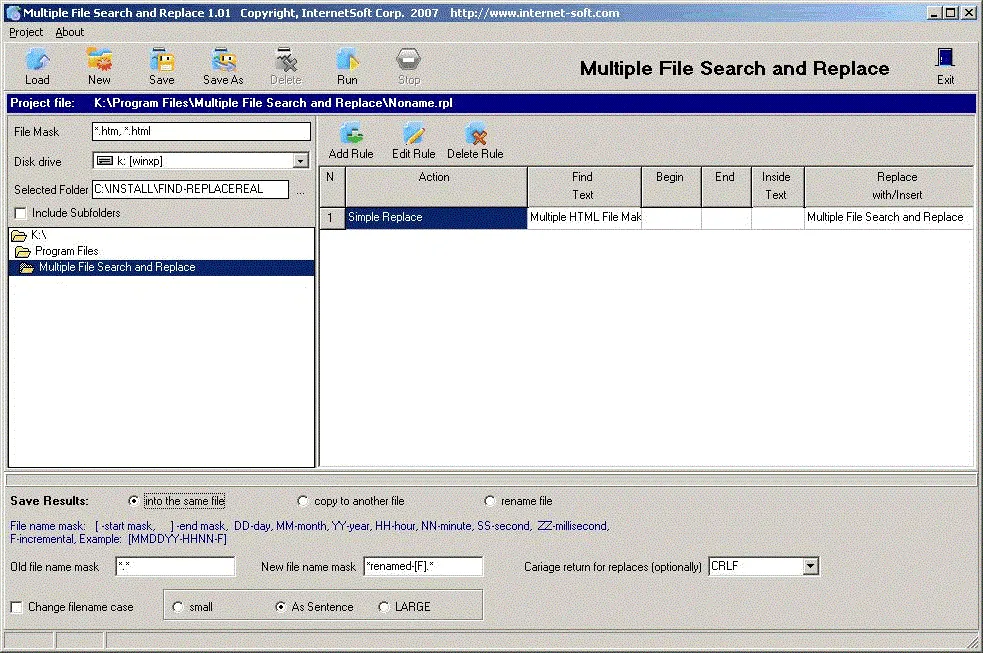Open the Cariage return dropdown showing CRLF
The width and height of the screenshot is (983, 653).
coord(813,566)
